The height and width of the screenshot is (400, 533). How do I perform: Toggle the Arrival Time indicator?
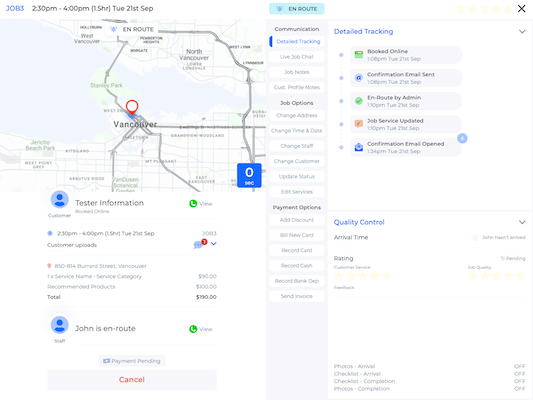pyautogui.click(x=475, y=238)
